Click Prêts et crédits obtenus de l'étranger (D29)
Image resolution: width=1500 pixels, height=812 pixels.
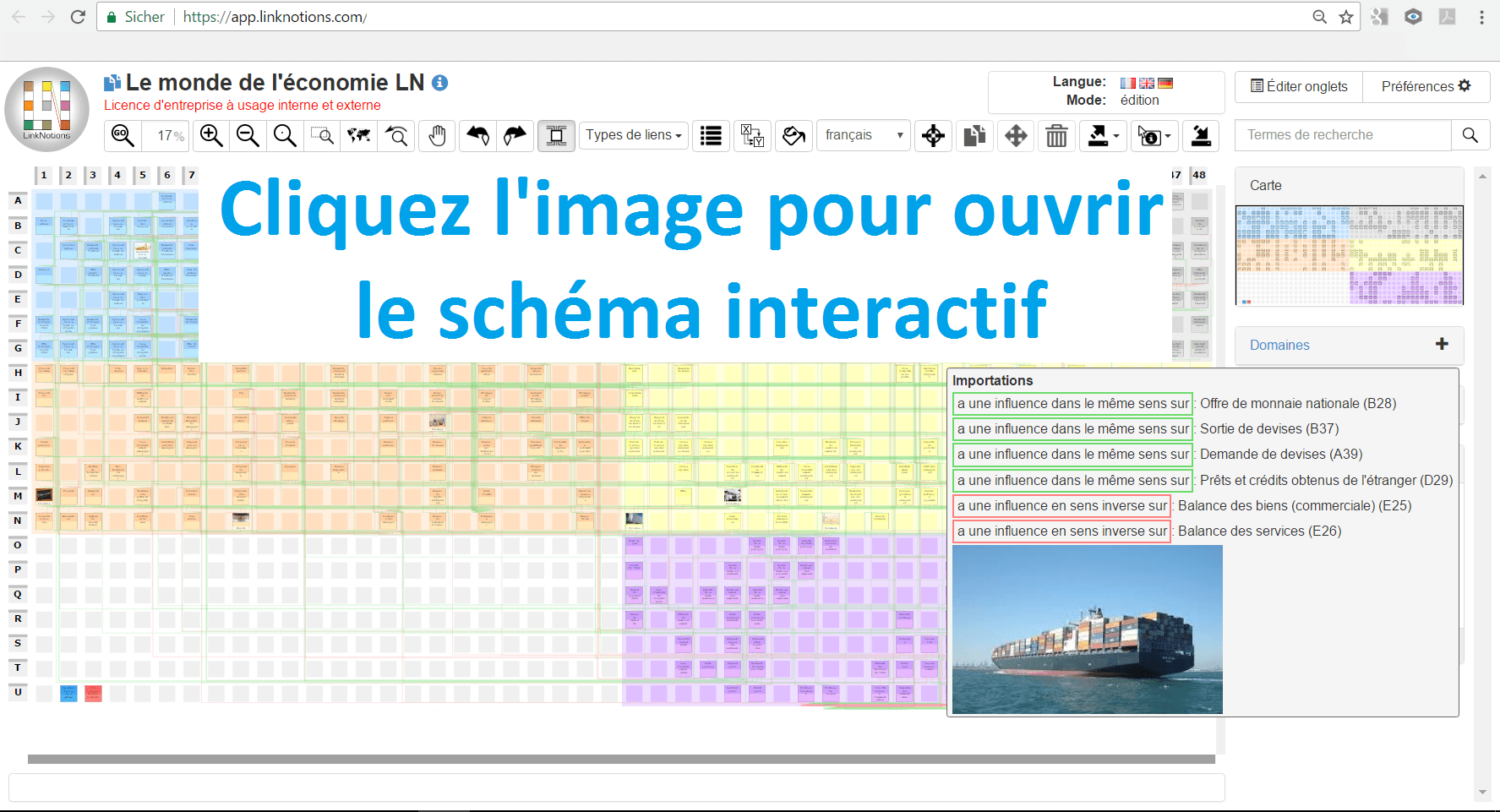pos(1327,480)
